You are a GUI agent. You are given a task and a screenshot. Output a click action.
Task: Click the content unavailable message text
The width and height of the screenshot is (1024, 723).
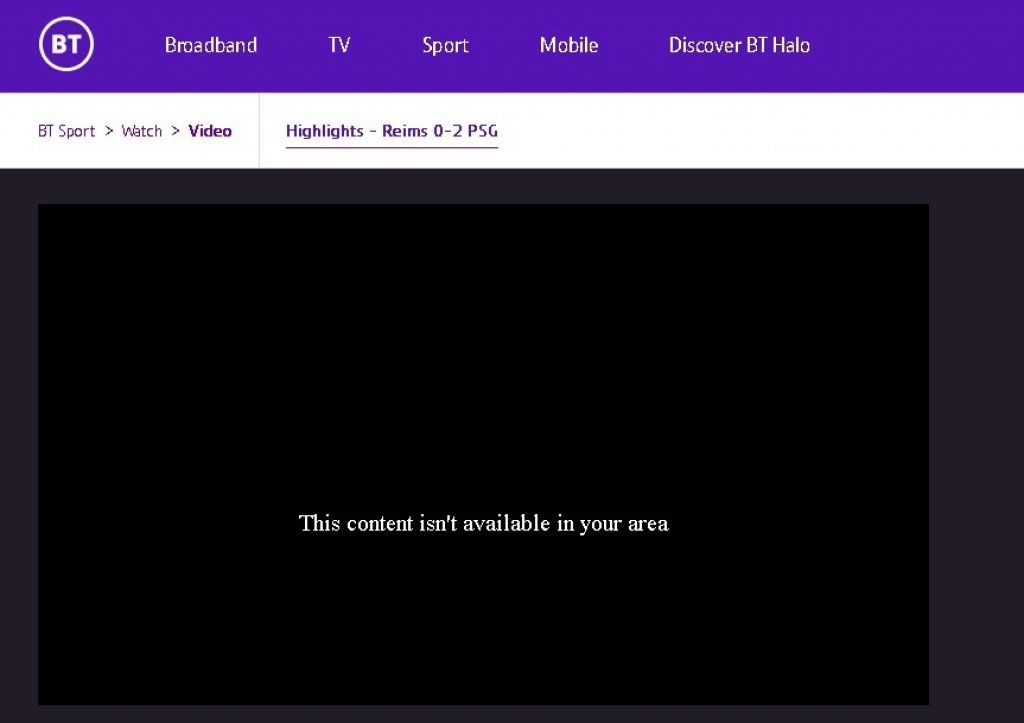(x=483, y=523)
